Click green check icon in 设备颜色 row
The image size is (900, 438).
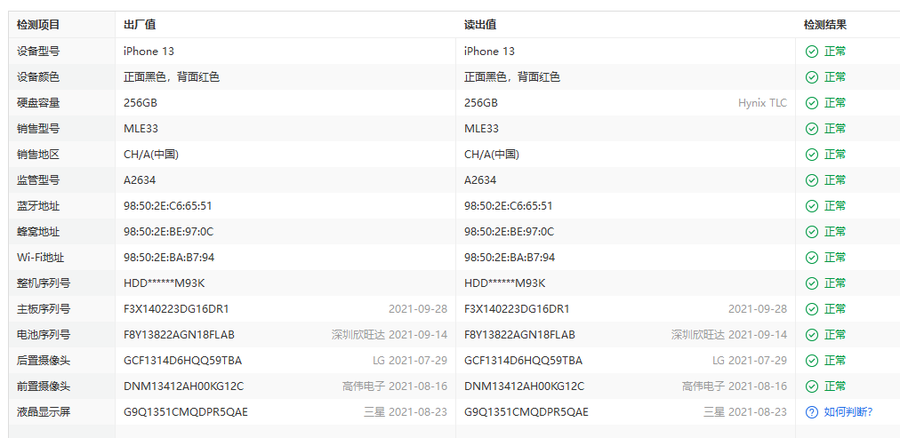tap(812, 77)
